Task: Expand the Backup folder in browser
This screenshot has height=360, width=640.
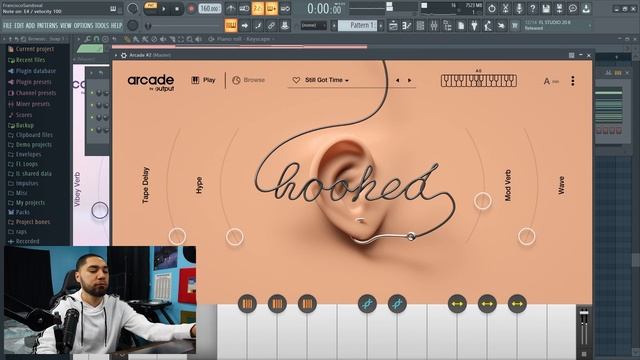Action: coord(24,125)
